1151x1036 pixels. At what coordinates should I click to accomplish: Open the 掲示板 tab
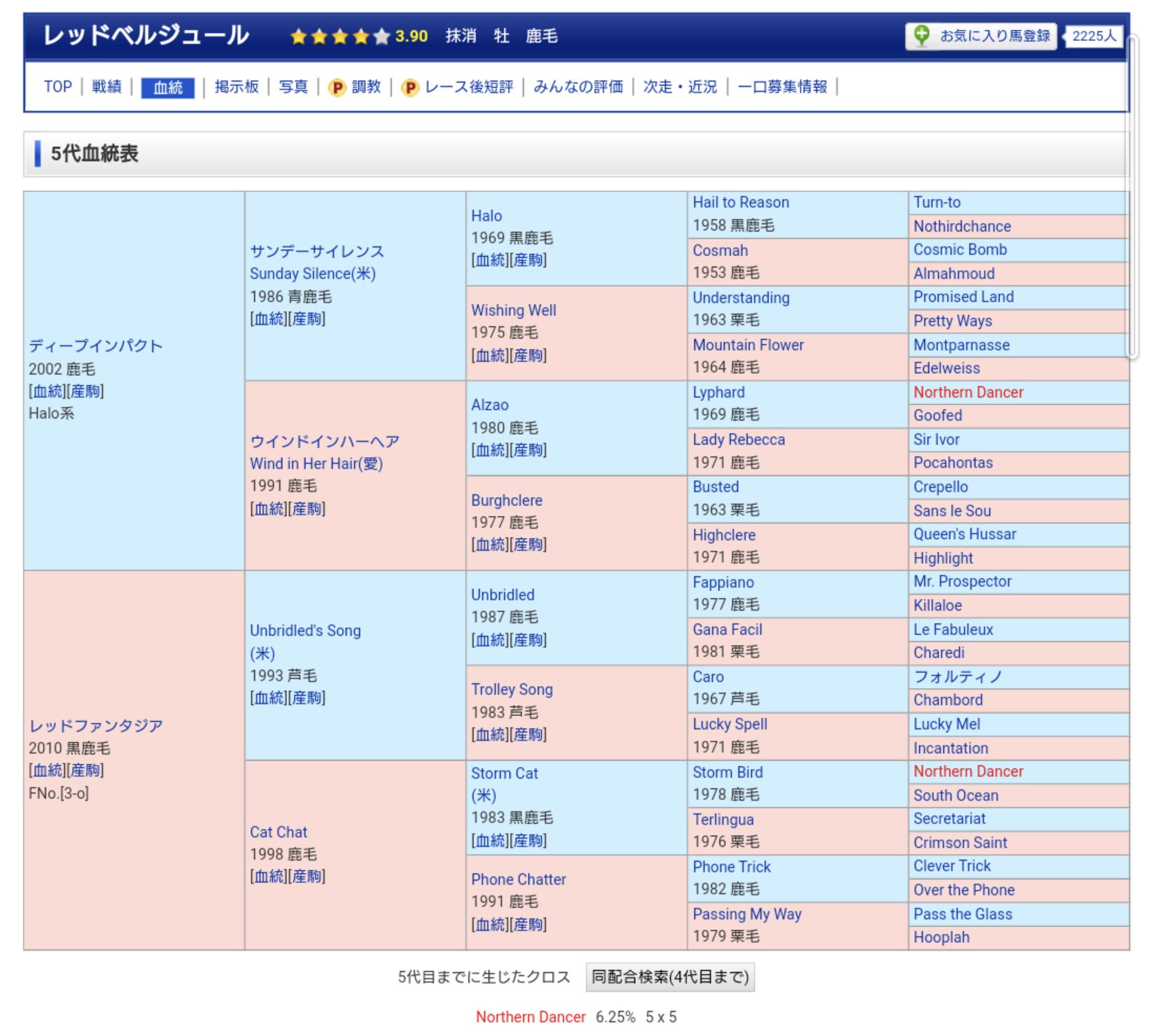click(x=237, y=87)
